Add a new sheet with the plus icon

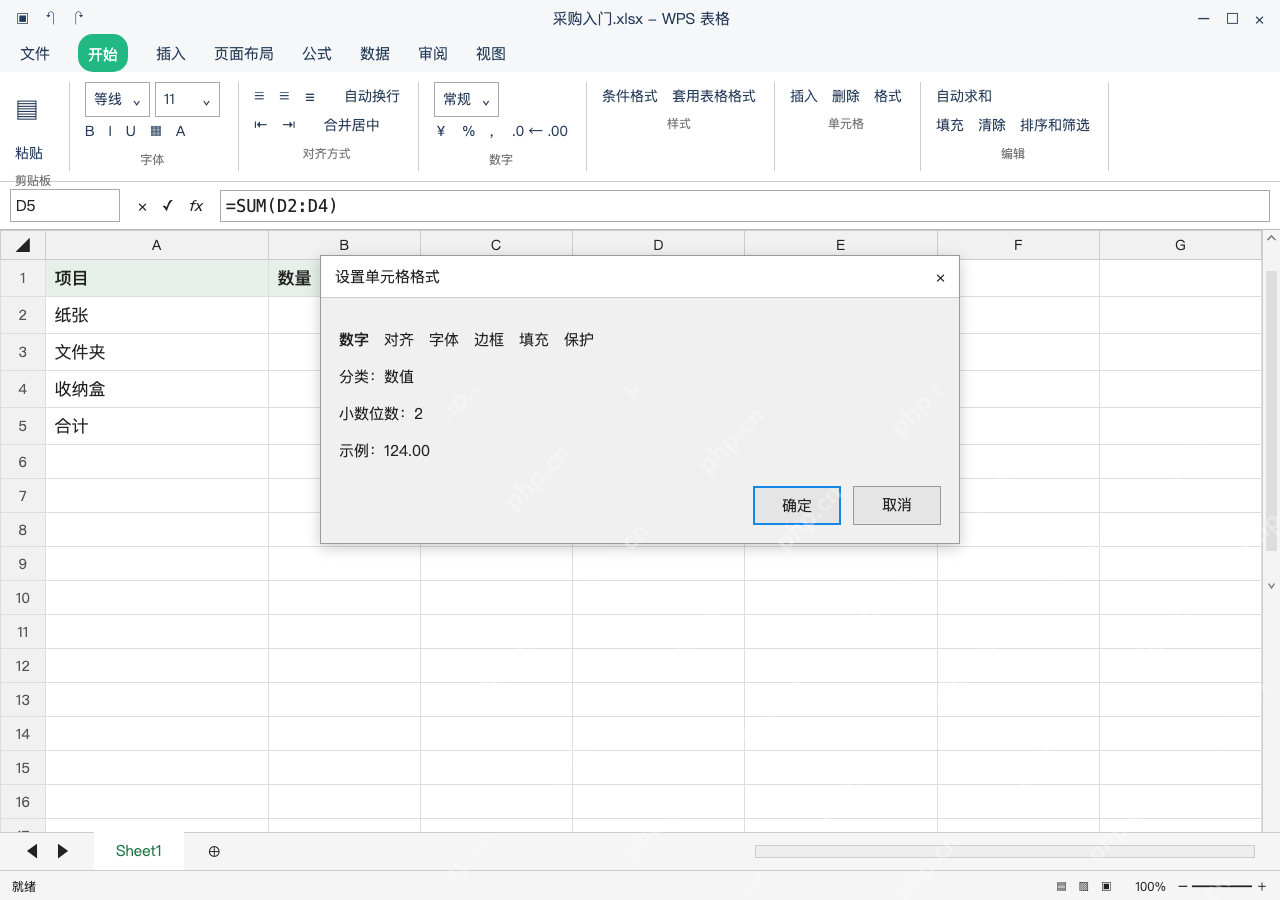[214, 851]
